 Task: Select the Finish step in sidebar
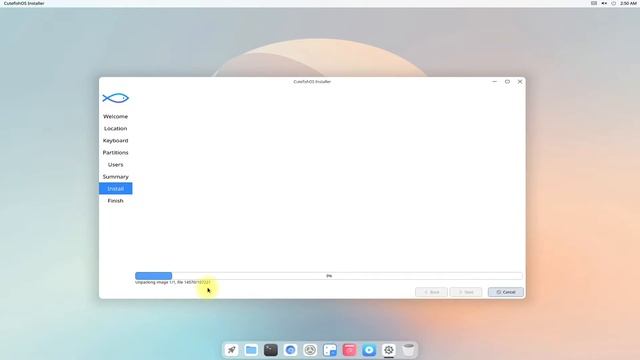click(x=116, y=200)
